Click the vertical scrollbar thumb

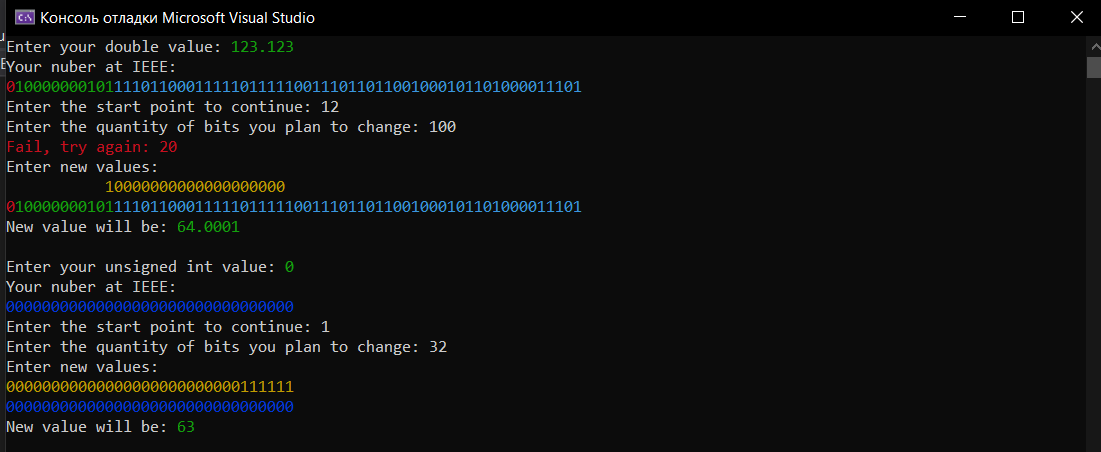(1093, 67)
